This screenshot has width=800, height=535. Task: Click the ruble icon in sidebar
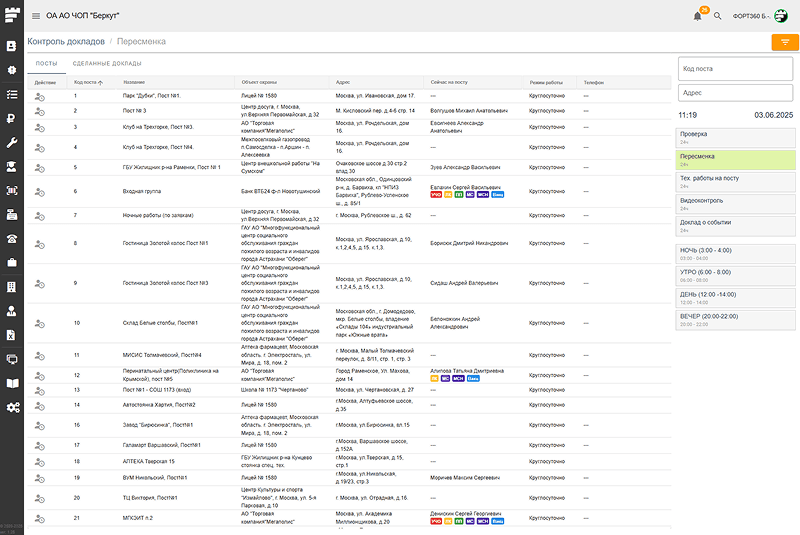[x=11, y=119]
